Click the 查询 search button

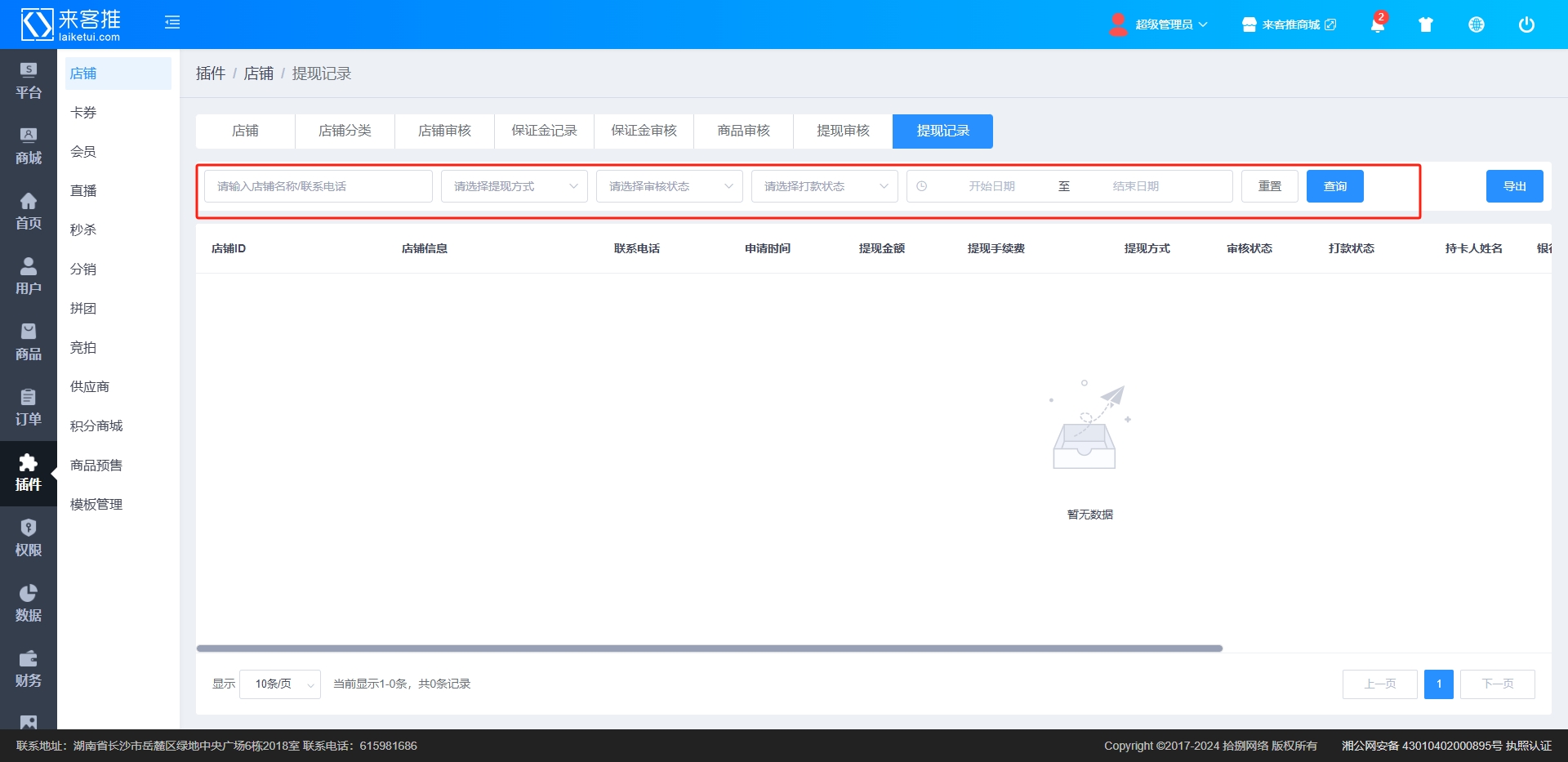pos(1334,186)
